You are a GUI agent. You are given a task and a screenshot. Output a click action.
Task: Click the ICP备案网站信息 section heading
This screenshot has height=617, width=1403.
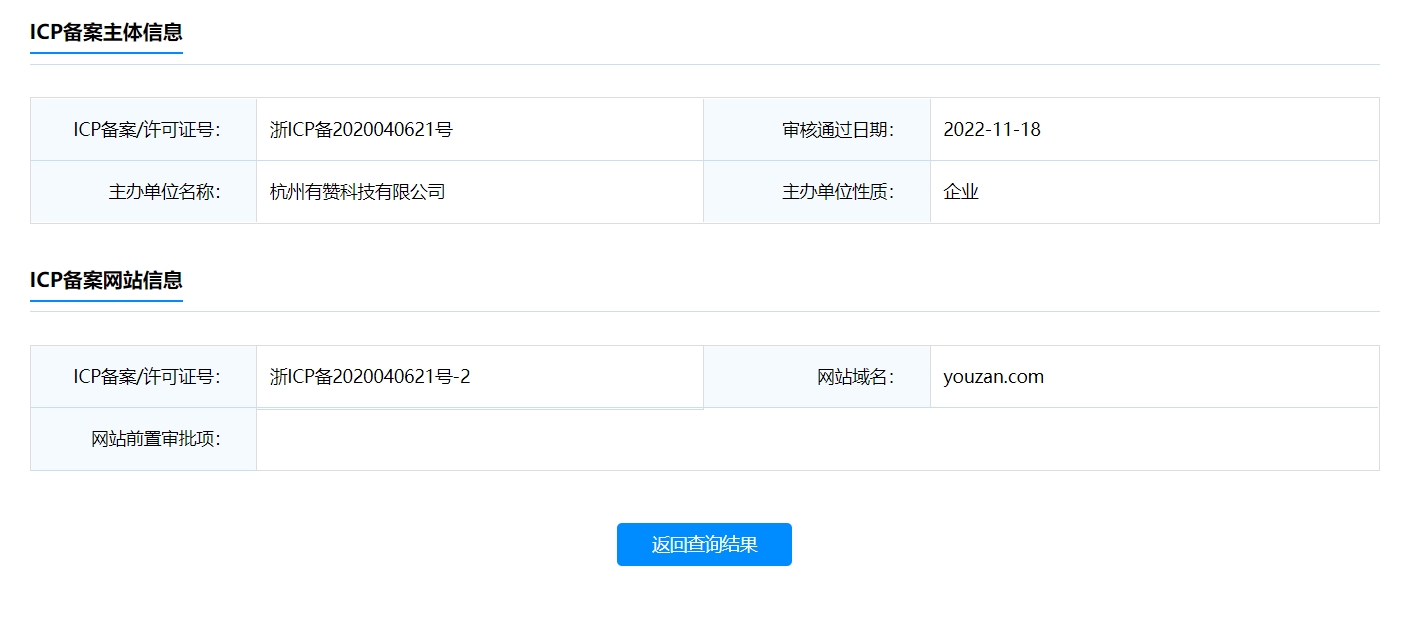pos(106,280)
